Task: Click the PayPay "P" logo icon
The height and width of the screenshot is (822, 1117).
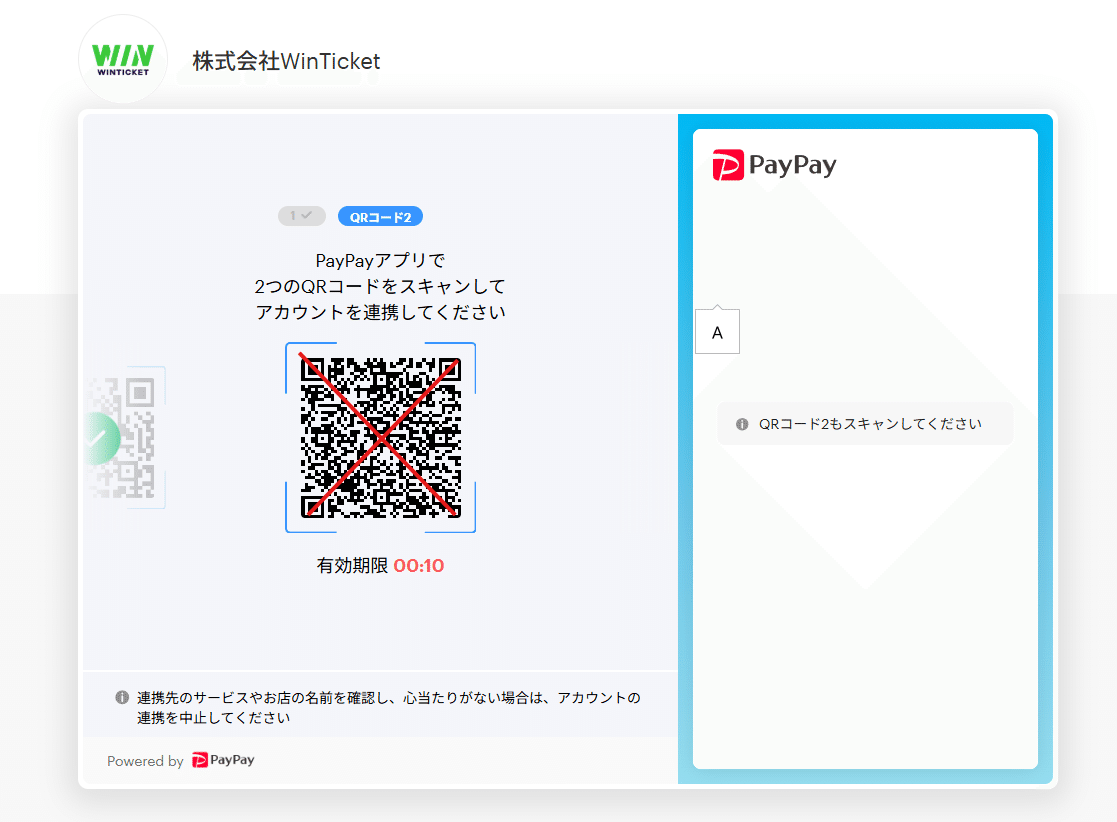Action: [x=727, y=165]
